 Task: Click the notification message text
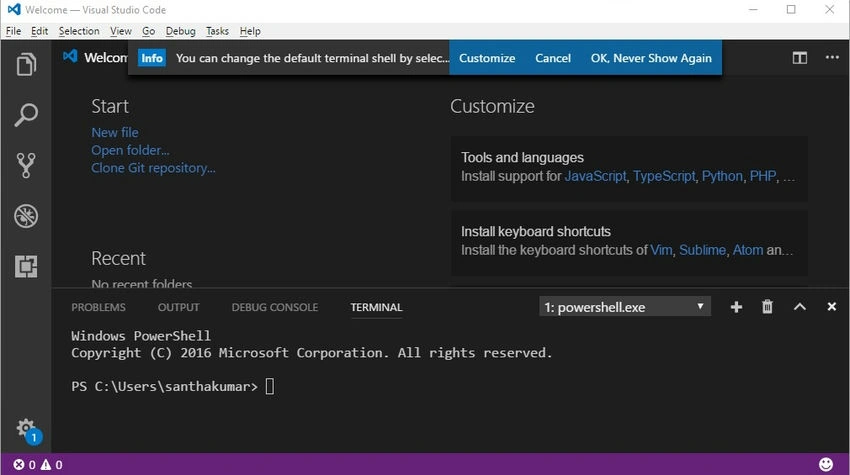pos(312,58)
